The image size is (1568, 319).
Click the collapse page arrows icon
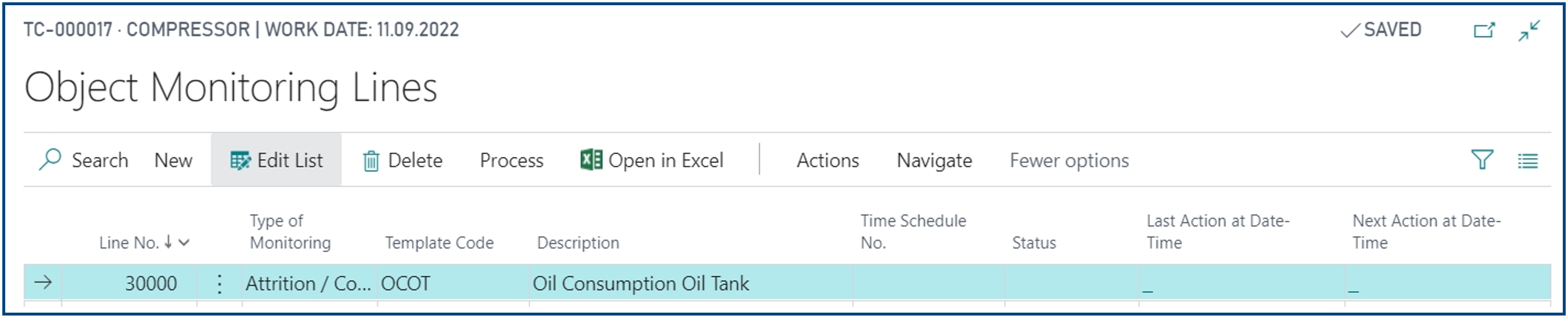click(x=1529, y=30)
